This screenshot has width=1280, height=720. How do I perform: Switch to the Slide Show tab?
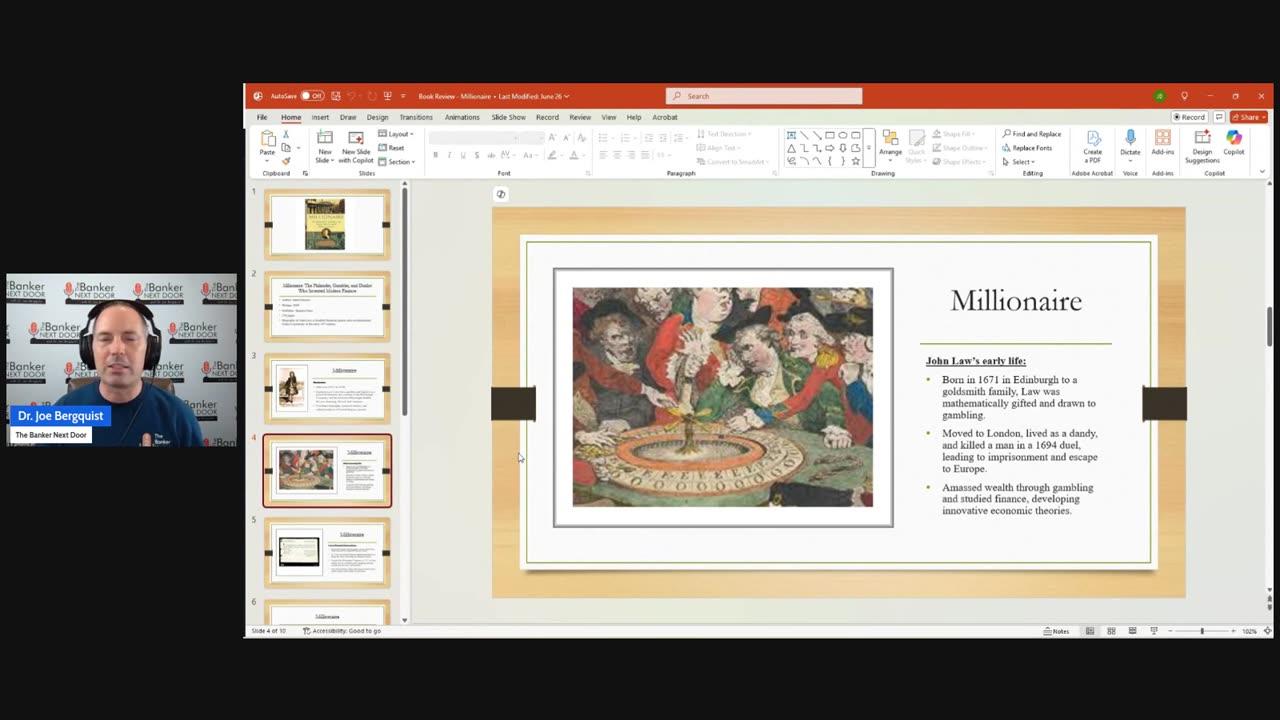pos(508,117)
